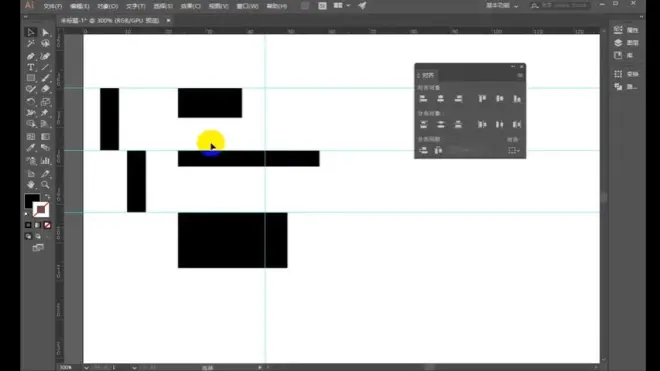The image size is (660, 371).
Task: Open the 效果(C) menu
Action: 191,6
